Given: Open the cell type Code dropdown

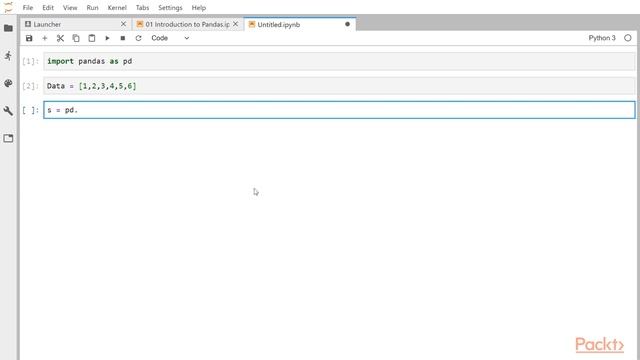Looking at the screenshot, I should (x=170, y=38).
